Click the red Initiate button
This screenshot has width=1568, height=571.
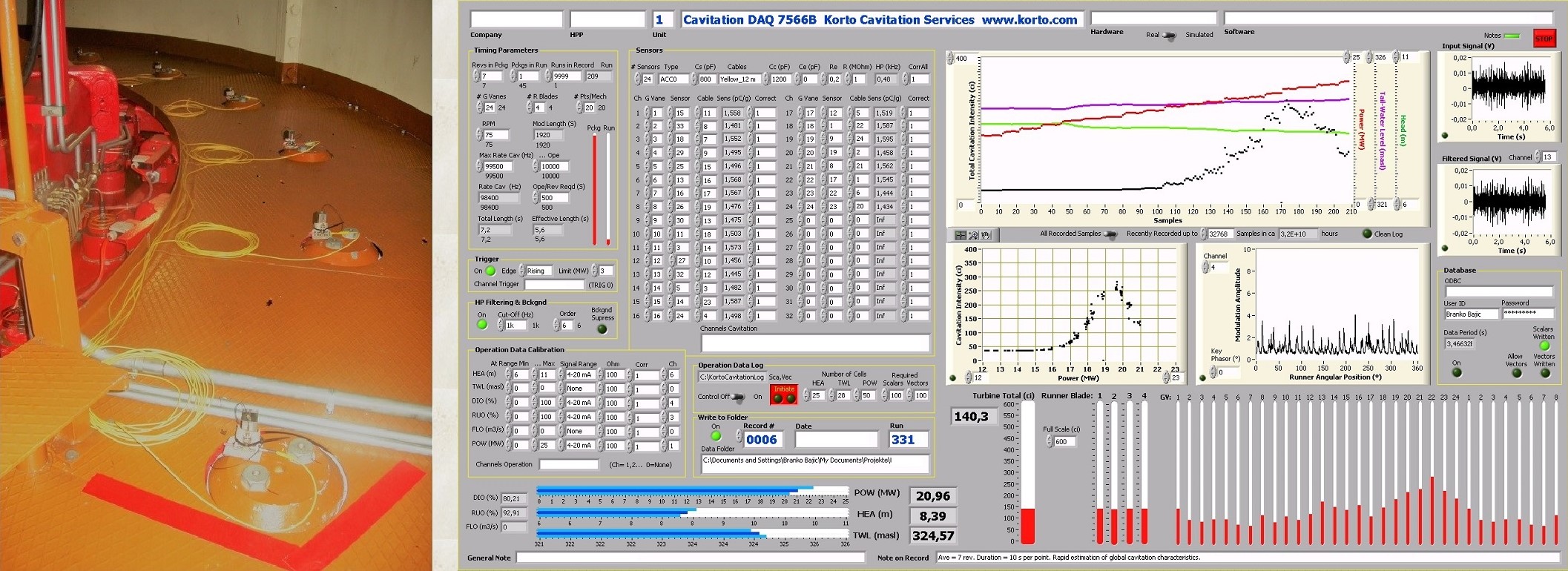coord(784,394)
